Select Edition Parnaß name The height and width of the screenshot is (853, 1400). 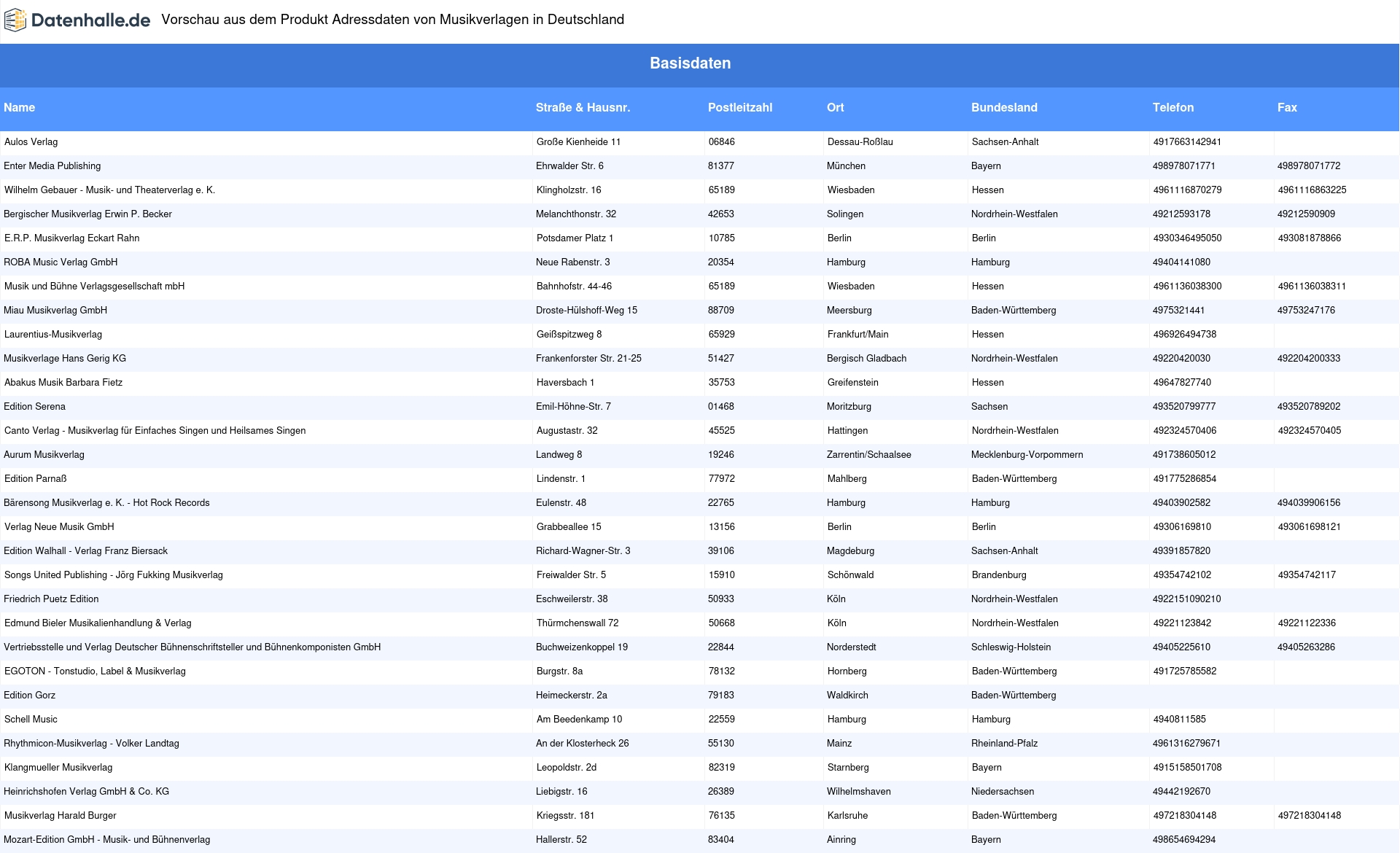[x=35, y=479]
